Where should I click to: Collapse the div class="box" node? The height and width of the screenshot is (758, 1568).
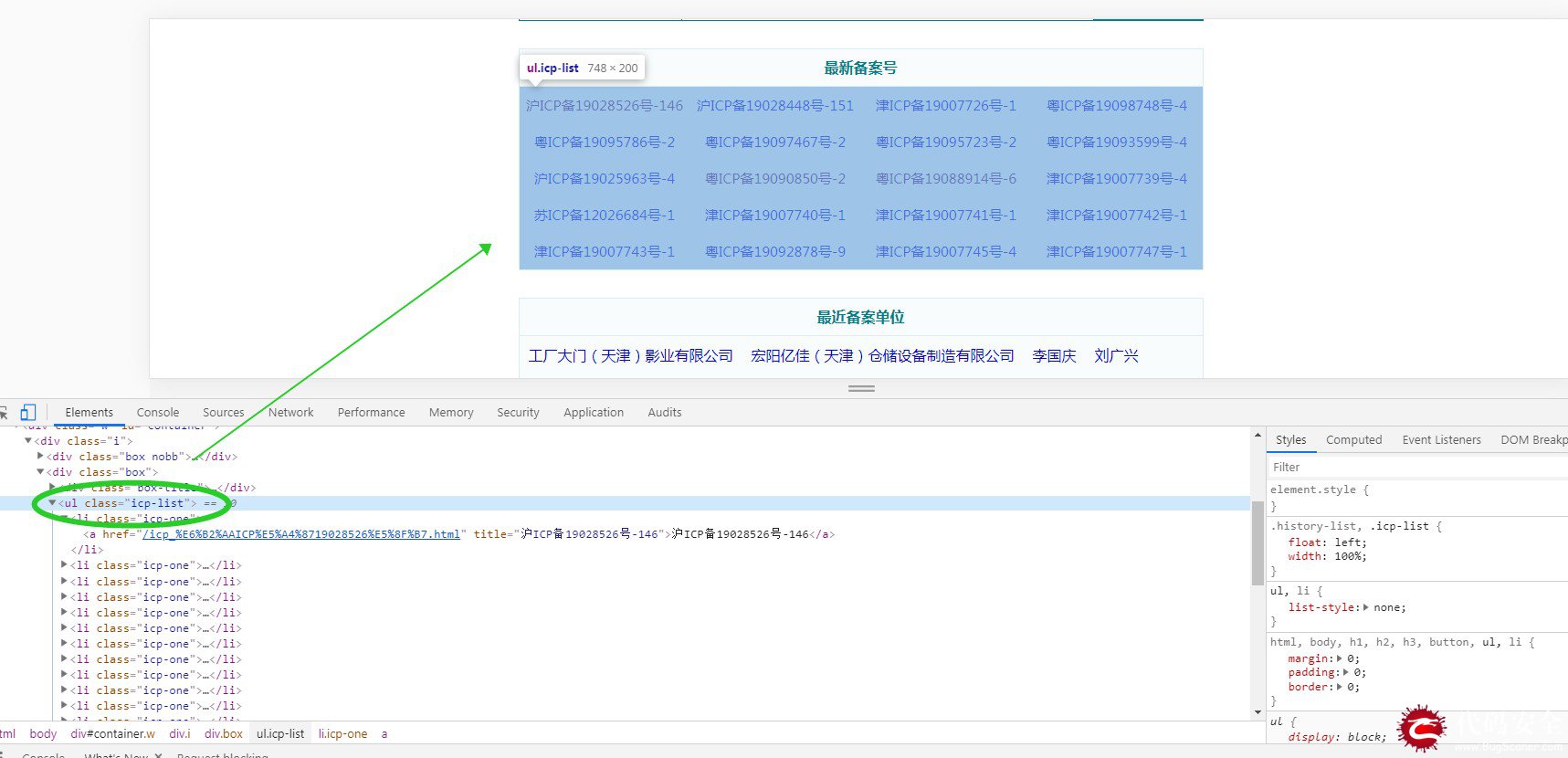pos(40,472)
